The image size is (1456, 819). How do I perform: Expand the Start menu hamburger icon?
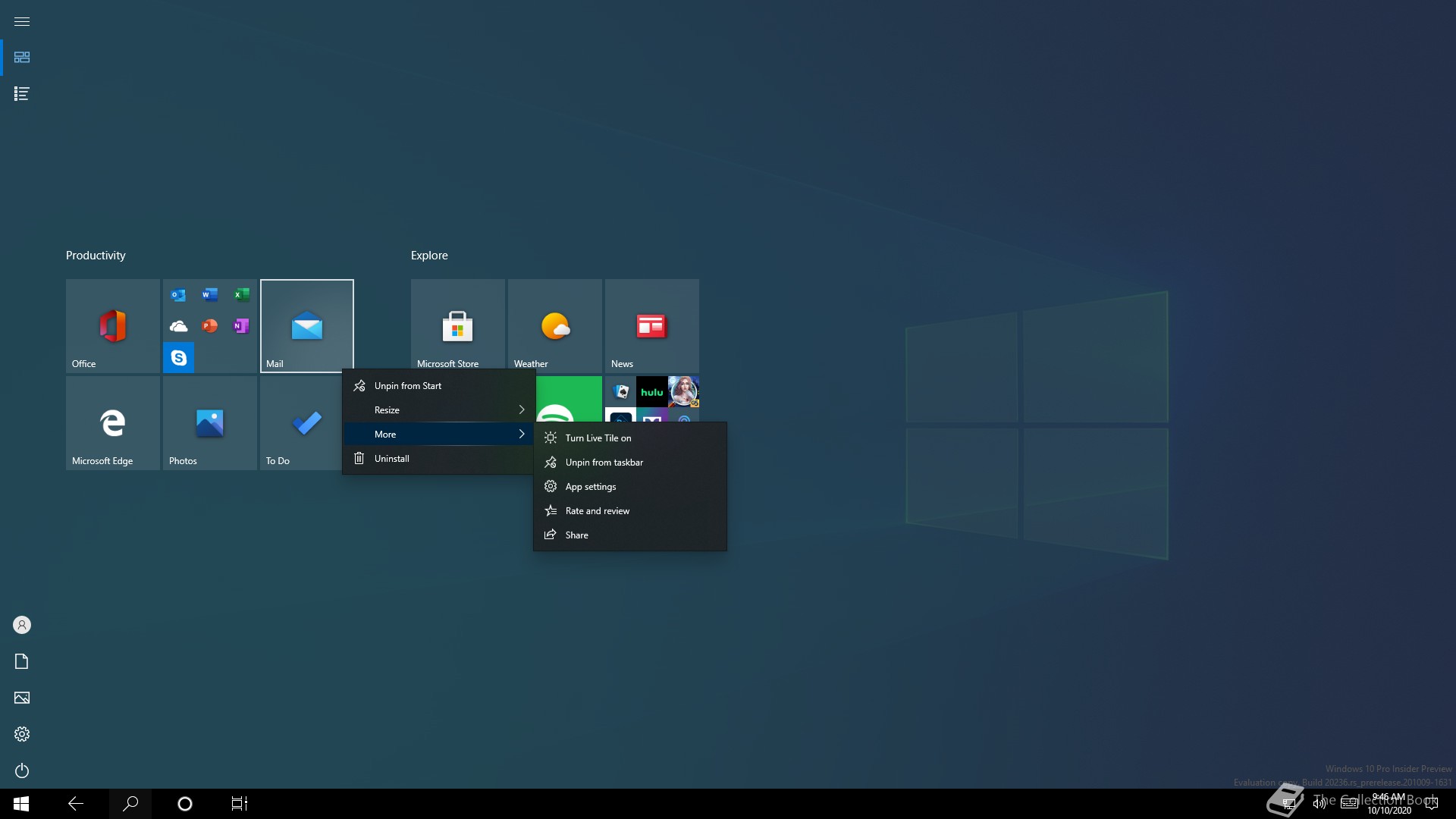22,21
